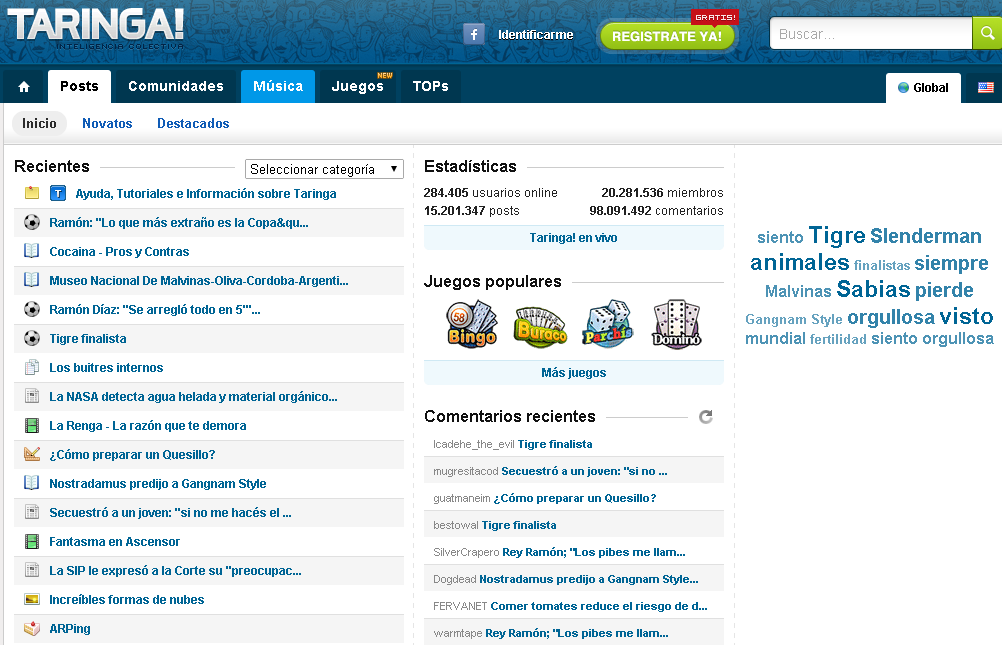Open post La NASA detecta agua helada
The height and width of the screenshot is (645, 1002).
click(x=193, y=396)
